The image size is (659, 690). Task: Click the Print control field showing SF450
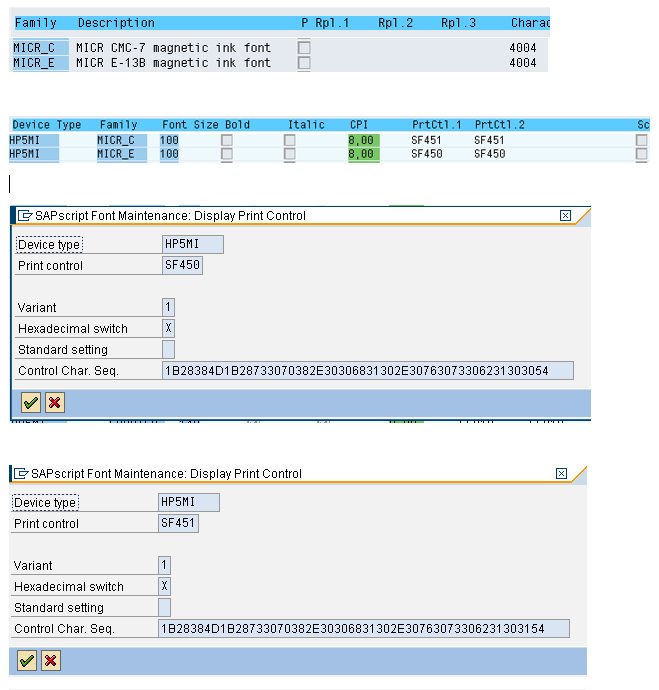click(182, 266)
